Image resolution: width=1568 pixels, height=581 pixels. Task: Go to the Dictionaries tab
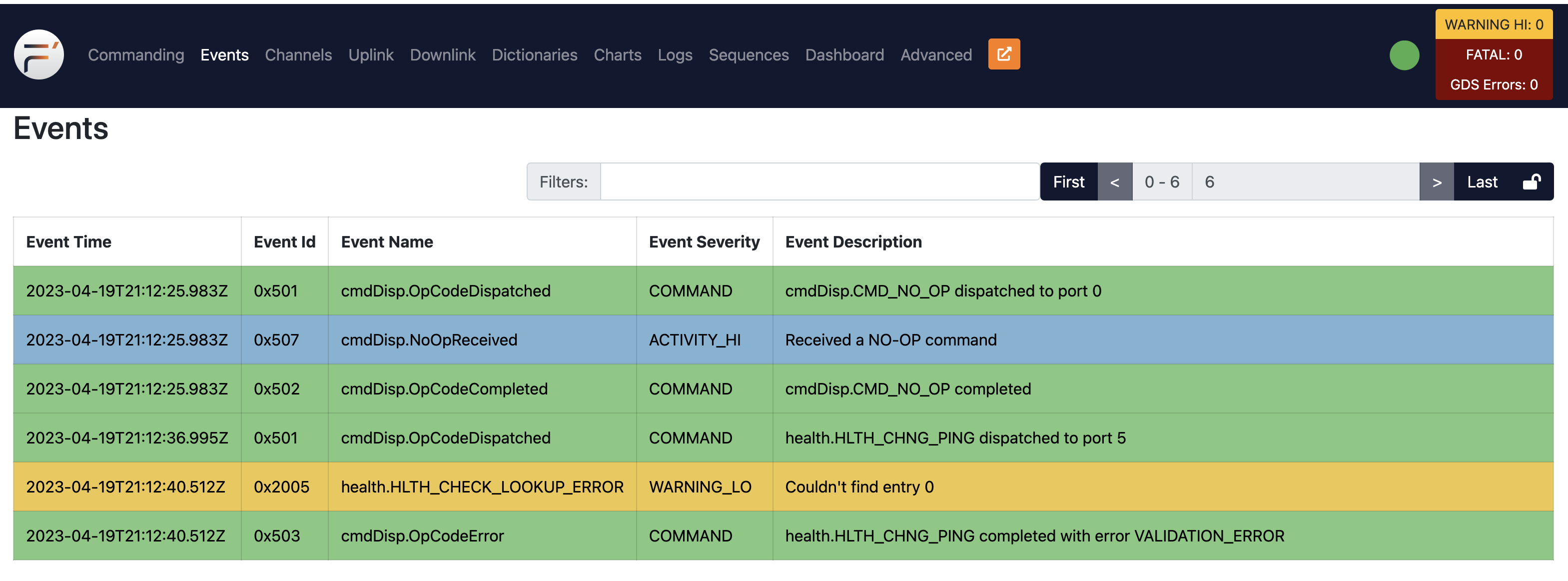point(534,55)
